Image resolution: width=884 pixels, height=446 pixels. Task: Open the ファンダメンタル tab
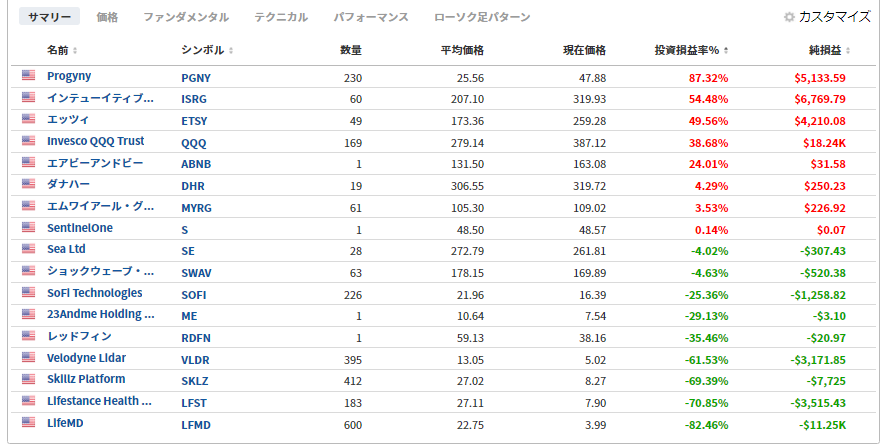coord(186,17)
